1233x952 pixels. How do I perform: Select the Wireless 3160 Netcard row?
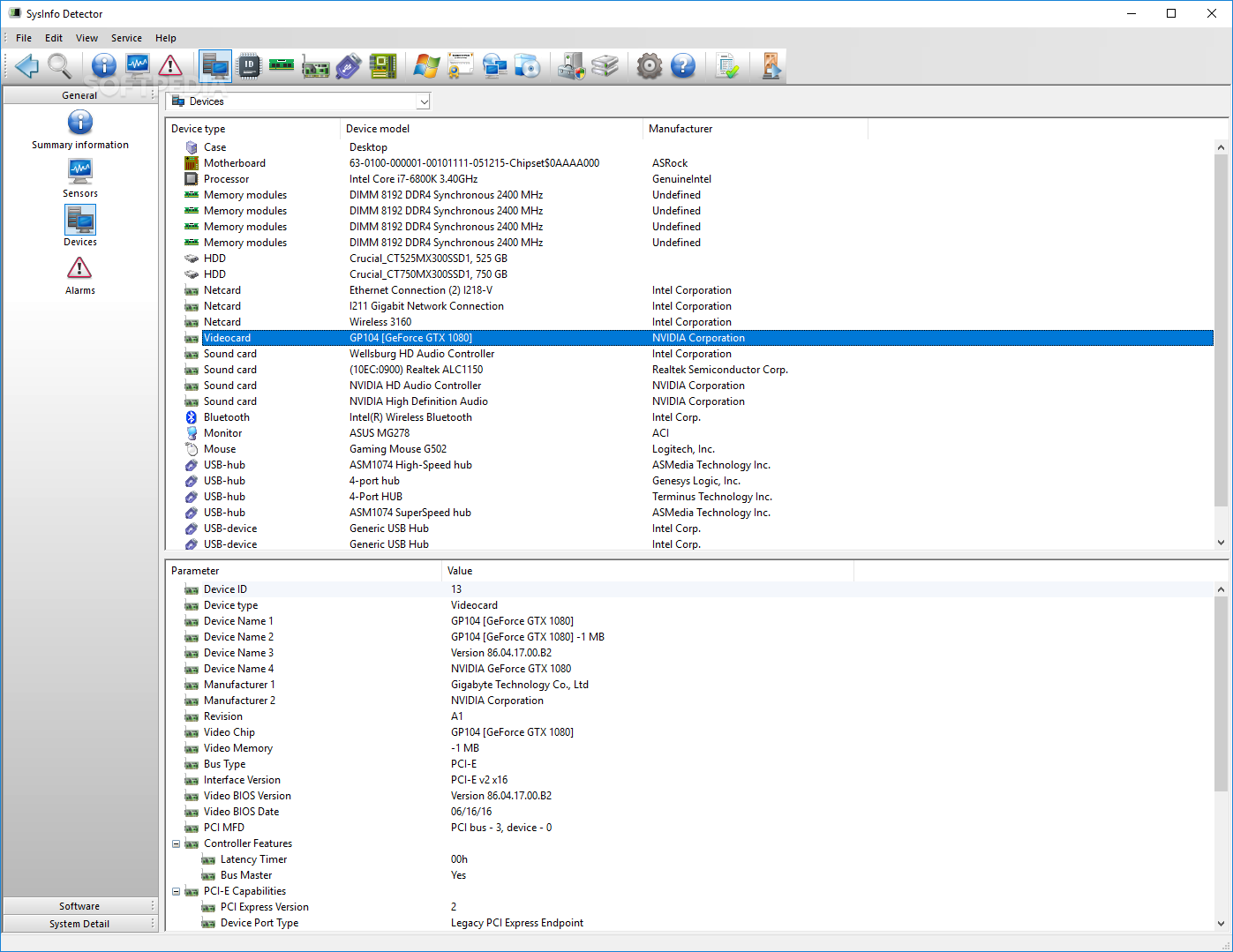click(x=690, y=322)
